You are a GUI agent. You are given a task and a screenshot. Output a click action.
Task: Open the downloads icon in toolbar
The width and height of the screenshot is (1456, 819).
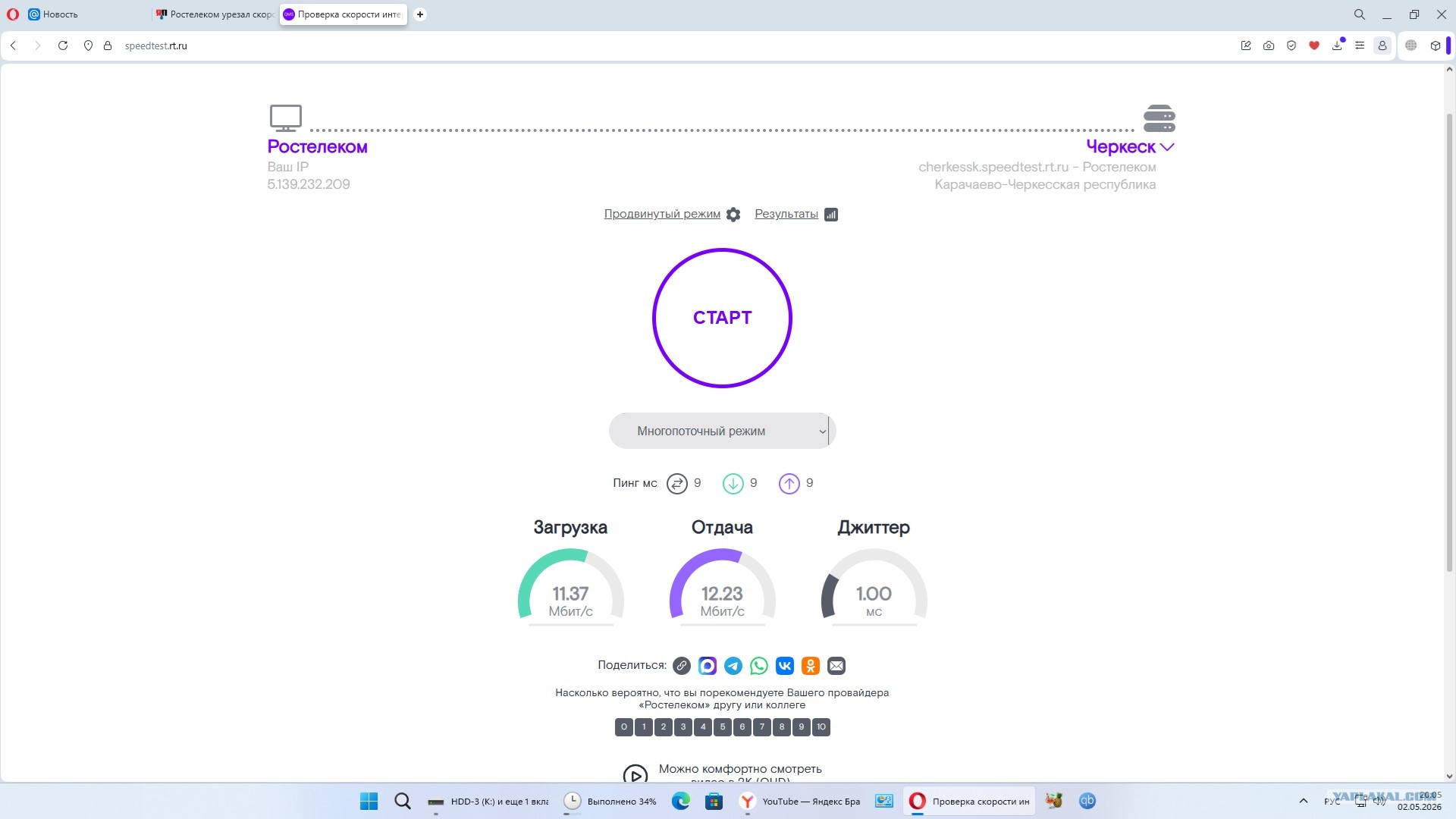point(1337,45)
